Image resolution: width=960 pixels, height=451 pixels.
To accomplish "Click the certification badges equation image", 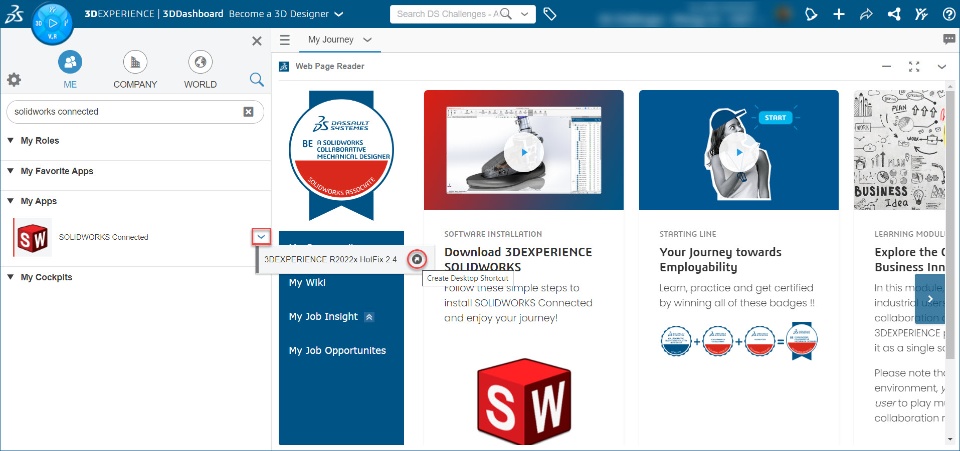I will 739,340.
